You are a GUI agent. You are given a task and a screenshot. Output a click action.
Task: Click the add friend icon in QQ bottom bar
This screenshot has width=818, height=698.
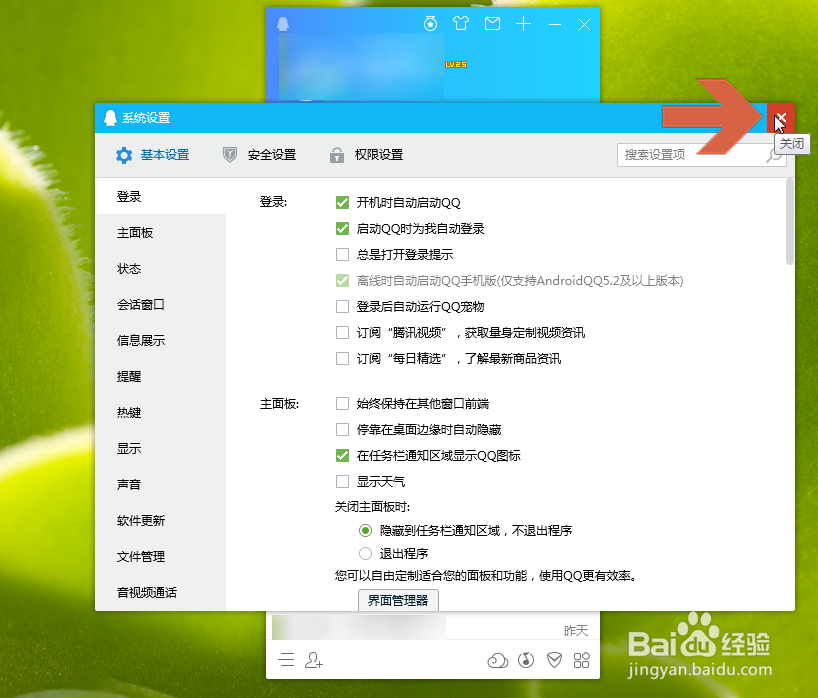[314, 660]
